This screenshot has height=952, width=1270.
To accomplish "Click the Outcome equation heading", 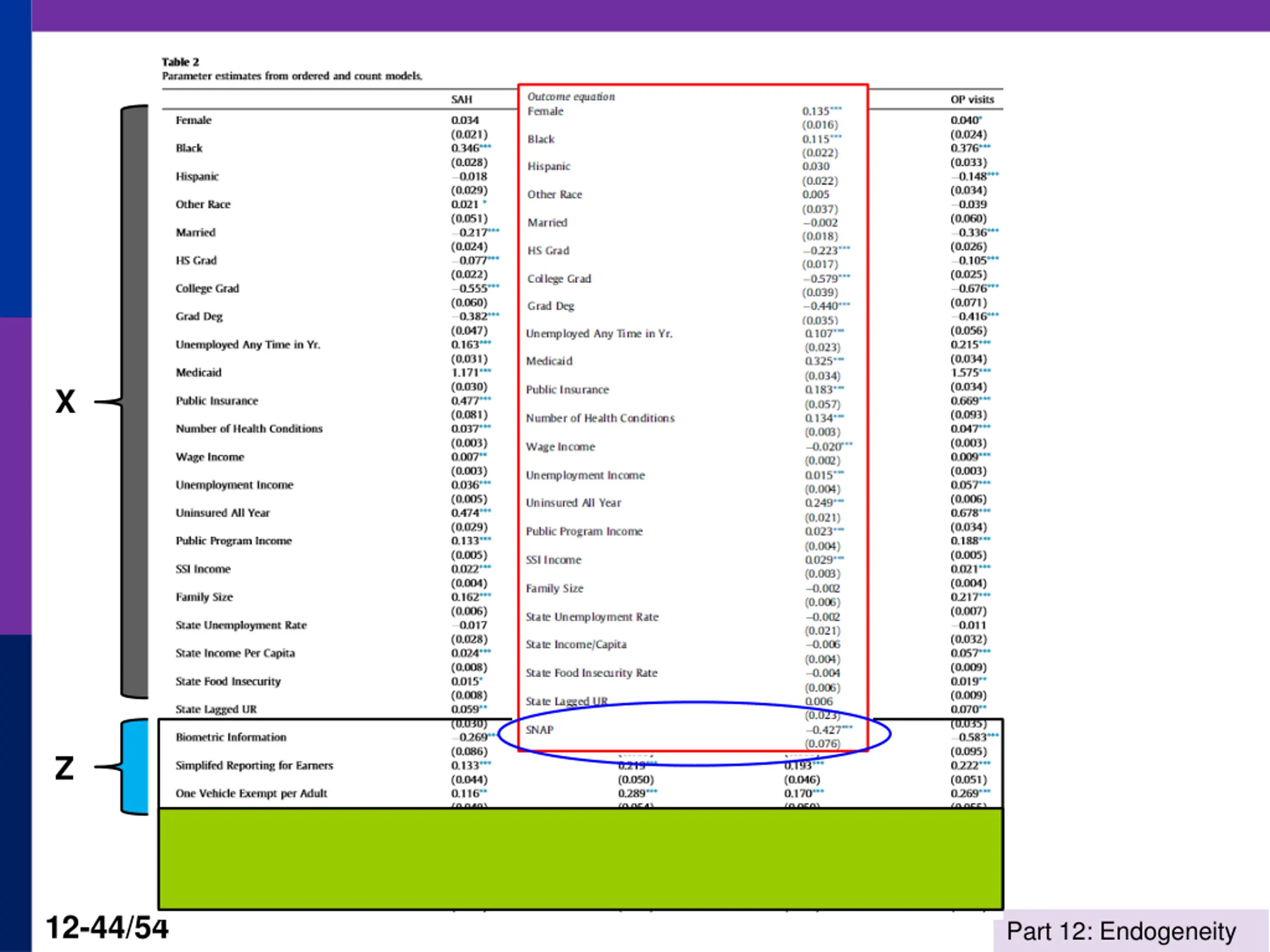I will [x=571, y=96].
